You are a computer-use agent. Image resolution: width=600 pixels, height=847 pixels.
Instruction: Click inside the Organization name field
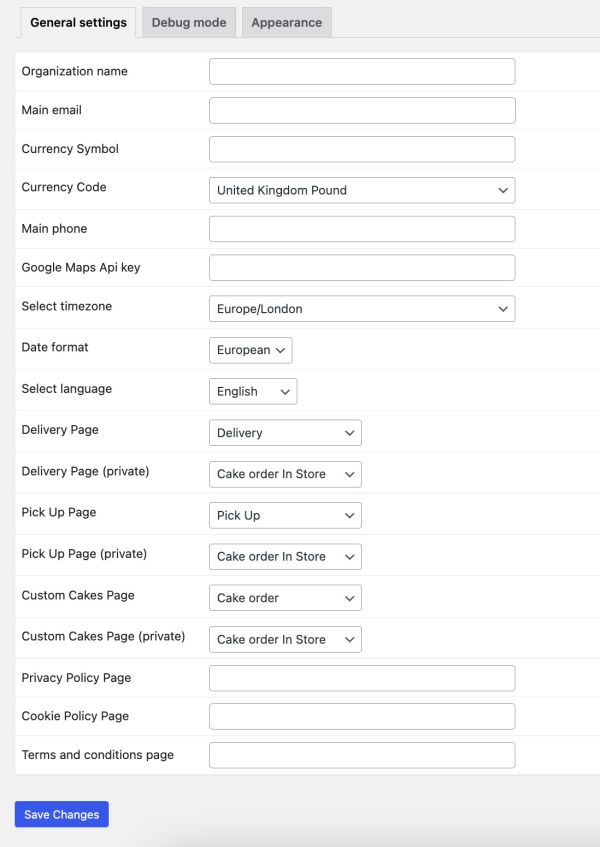tap(361, 71)
